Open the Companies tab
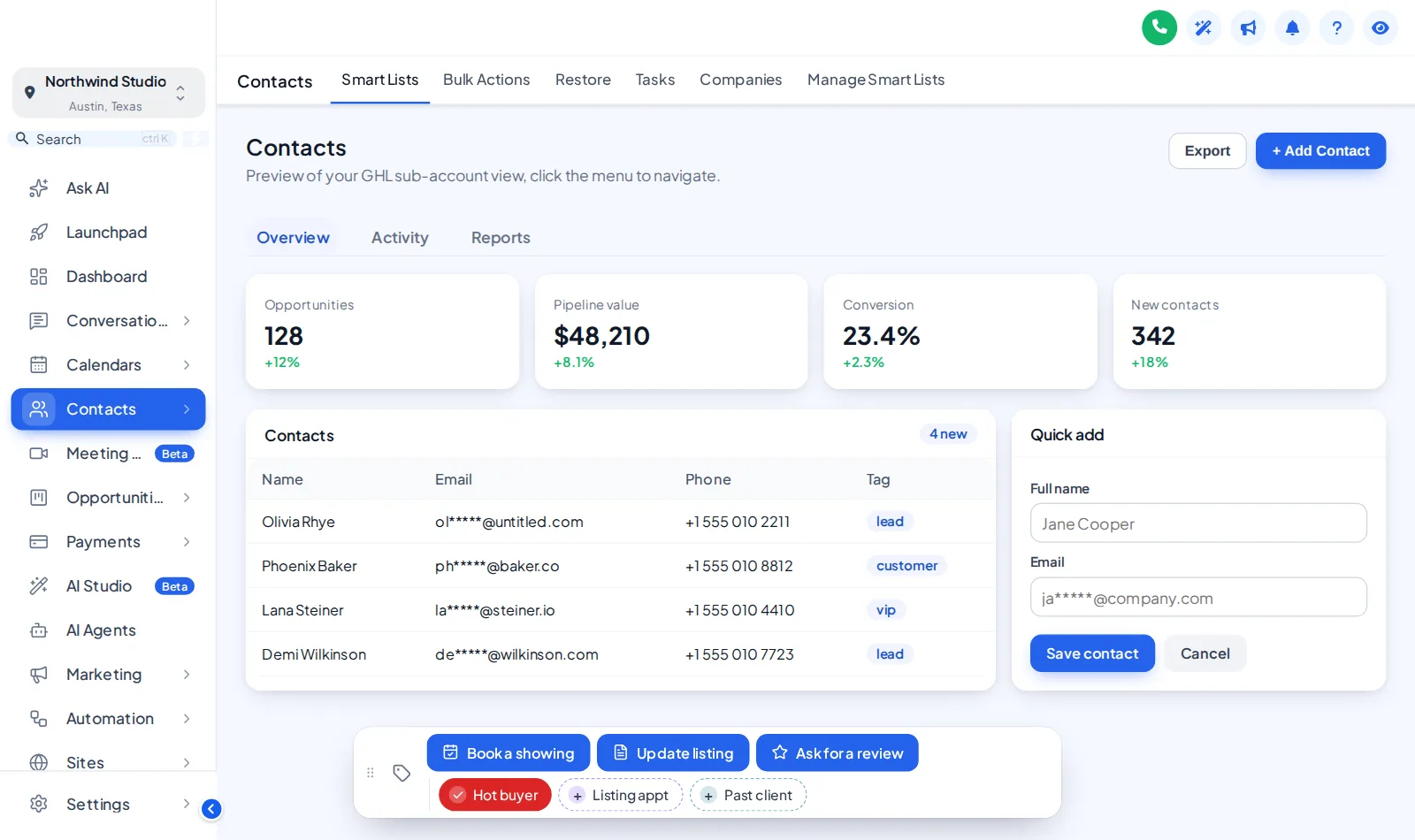Screen dimensions: 1415x840 pyautogui.click(x=741, y=80)
